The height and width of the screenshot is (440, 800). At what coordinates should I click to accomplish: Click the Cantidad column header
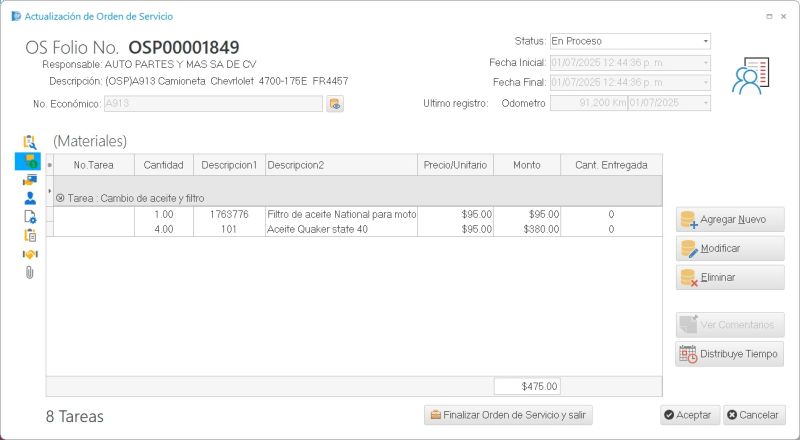tap(163, 165)
